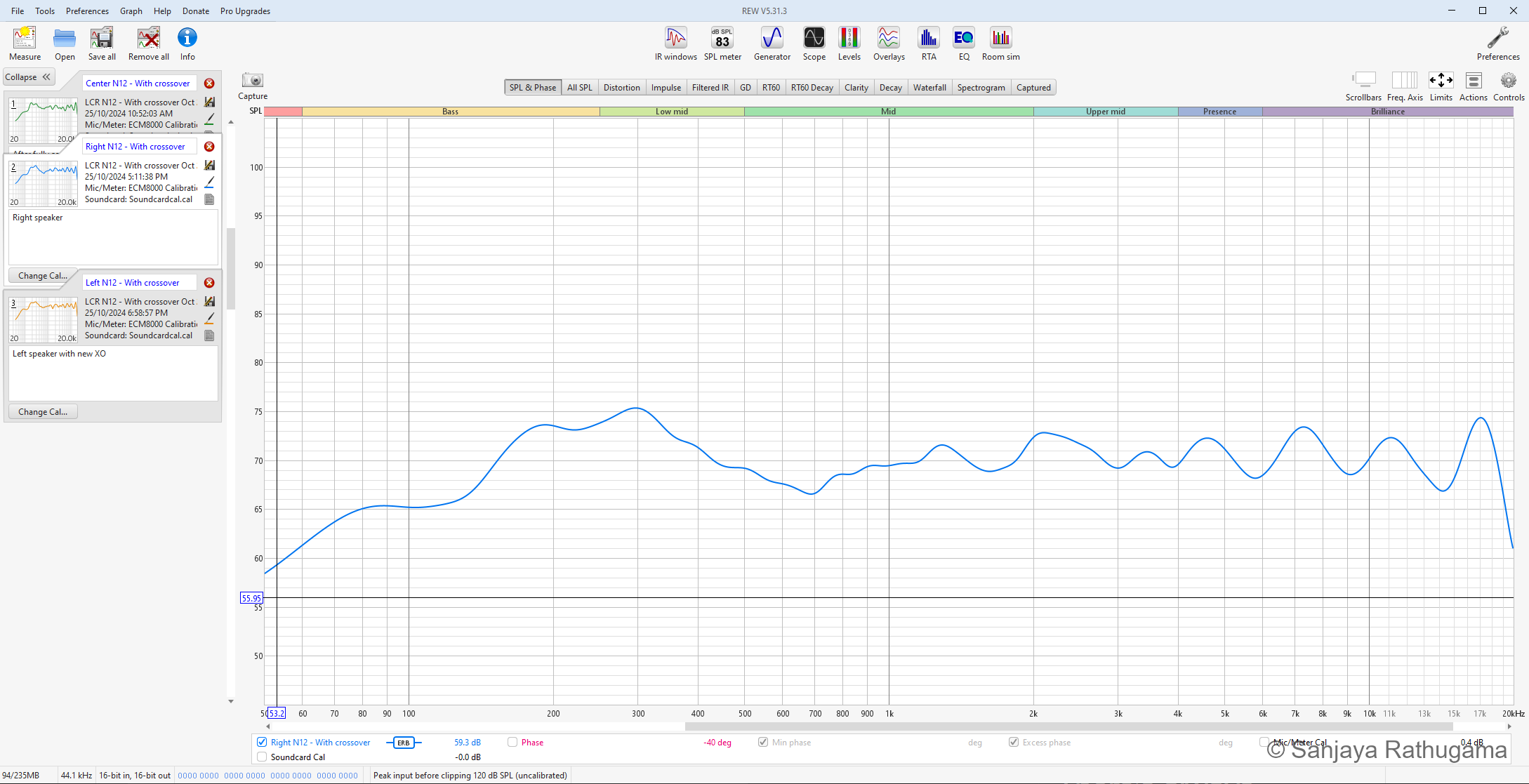Click the measurement list scroll down arrow
Image resolution: width=1529 pixels, height=784 pixels.
[231, 701]
